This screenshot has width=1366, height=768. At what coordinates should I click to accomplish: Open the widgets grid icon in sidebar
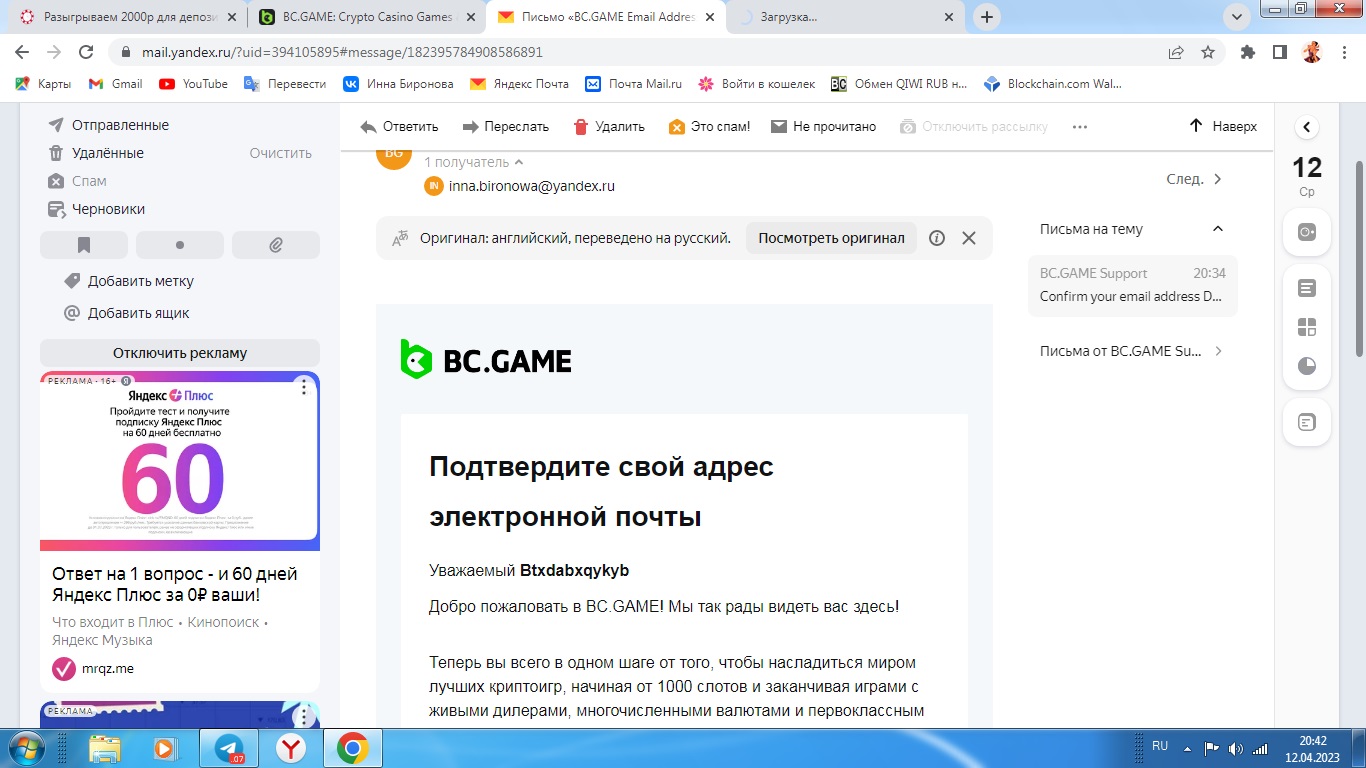1307,327
